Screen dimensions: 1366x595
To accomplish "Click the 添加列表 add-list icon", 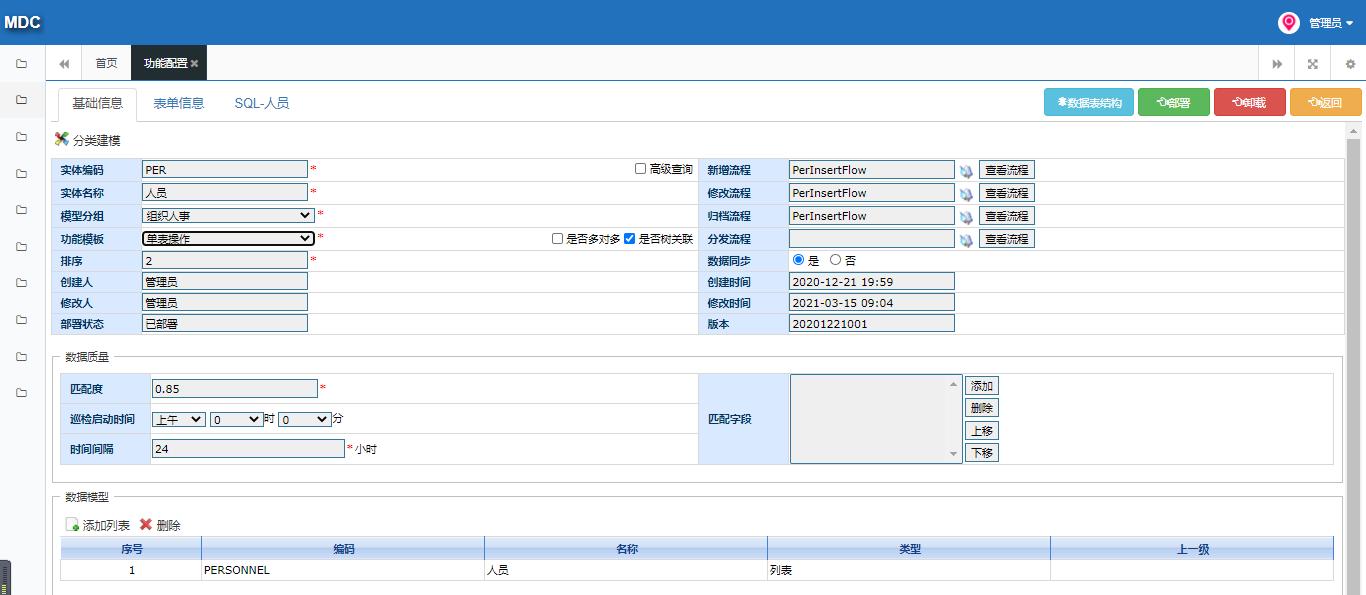I will pyautogui.click(x=72, y=525).
